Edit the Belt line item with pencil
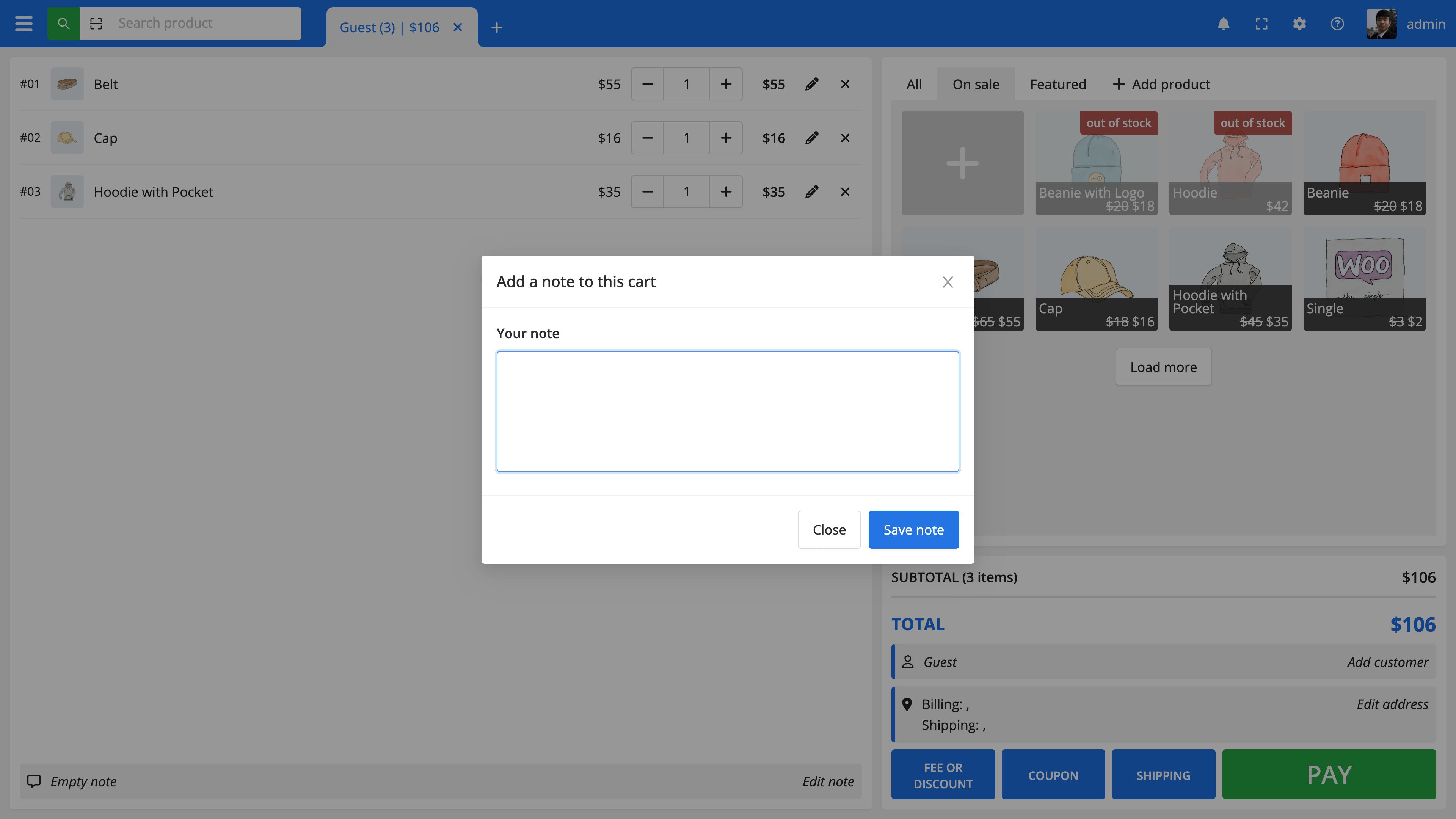 (x=812, y=84)
